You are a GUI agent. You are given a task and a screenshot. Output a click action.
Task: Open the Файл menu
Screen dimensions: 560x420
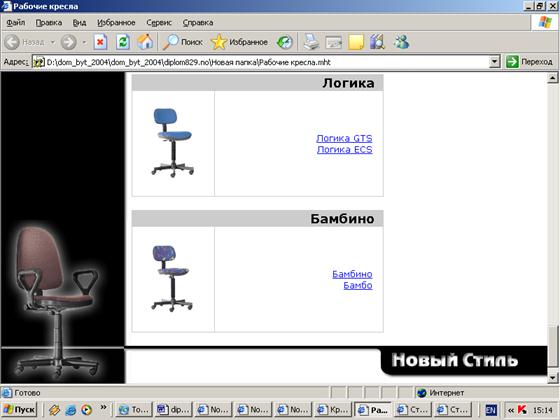tap(16, 22)
